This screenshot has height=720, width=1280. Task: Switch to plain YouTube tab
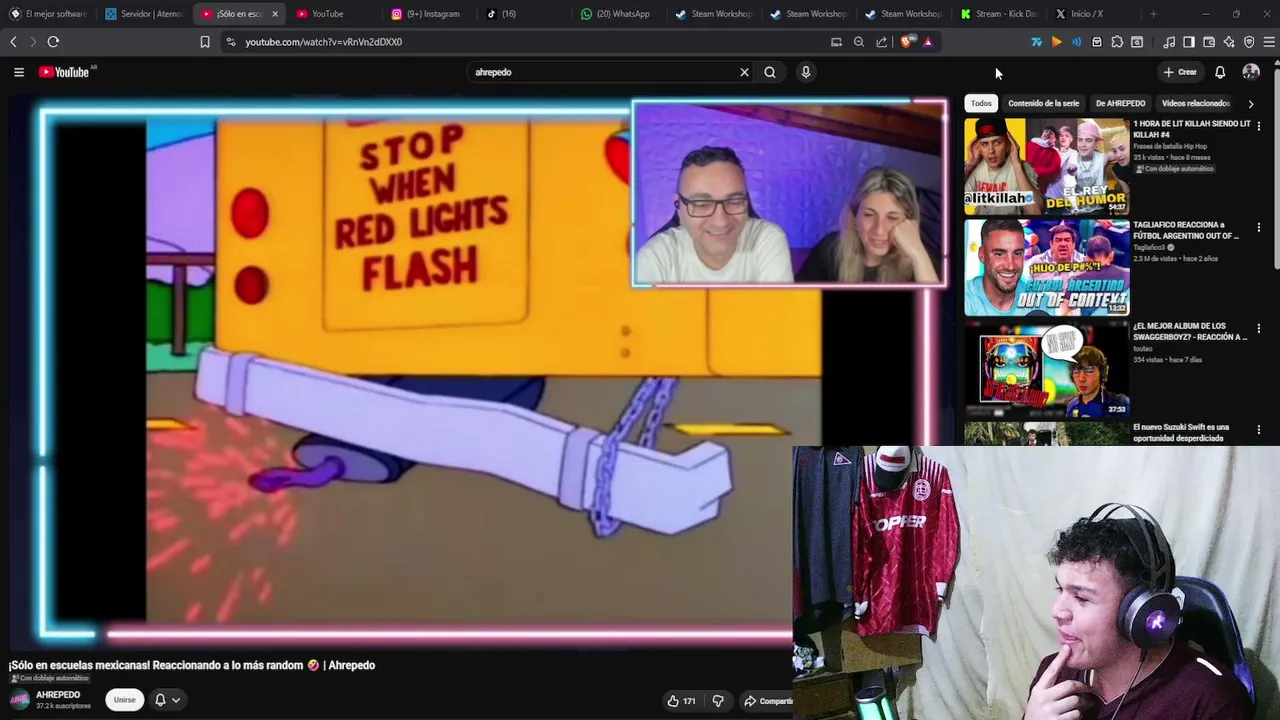[336, 14]
